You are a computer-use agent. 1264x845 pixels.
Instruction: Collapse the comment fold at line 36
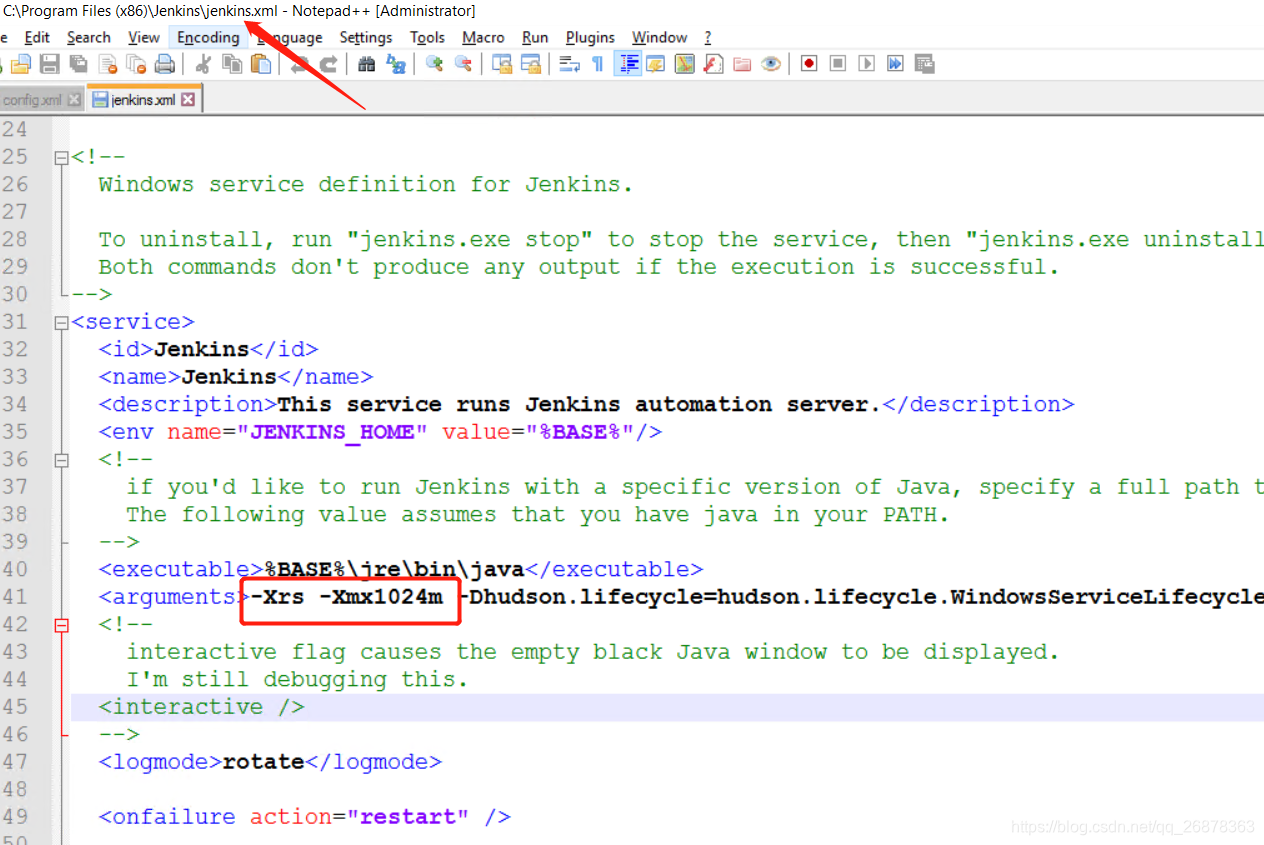62,460
